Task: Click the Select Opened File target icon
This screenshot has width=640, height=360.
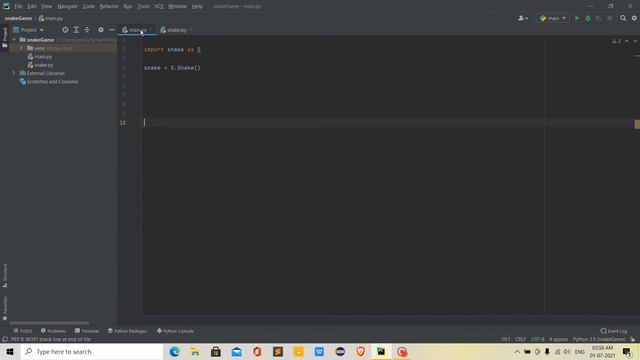Action: pyautogui.click(x=65, y=30)
